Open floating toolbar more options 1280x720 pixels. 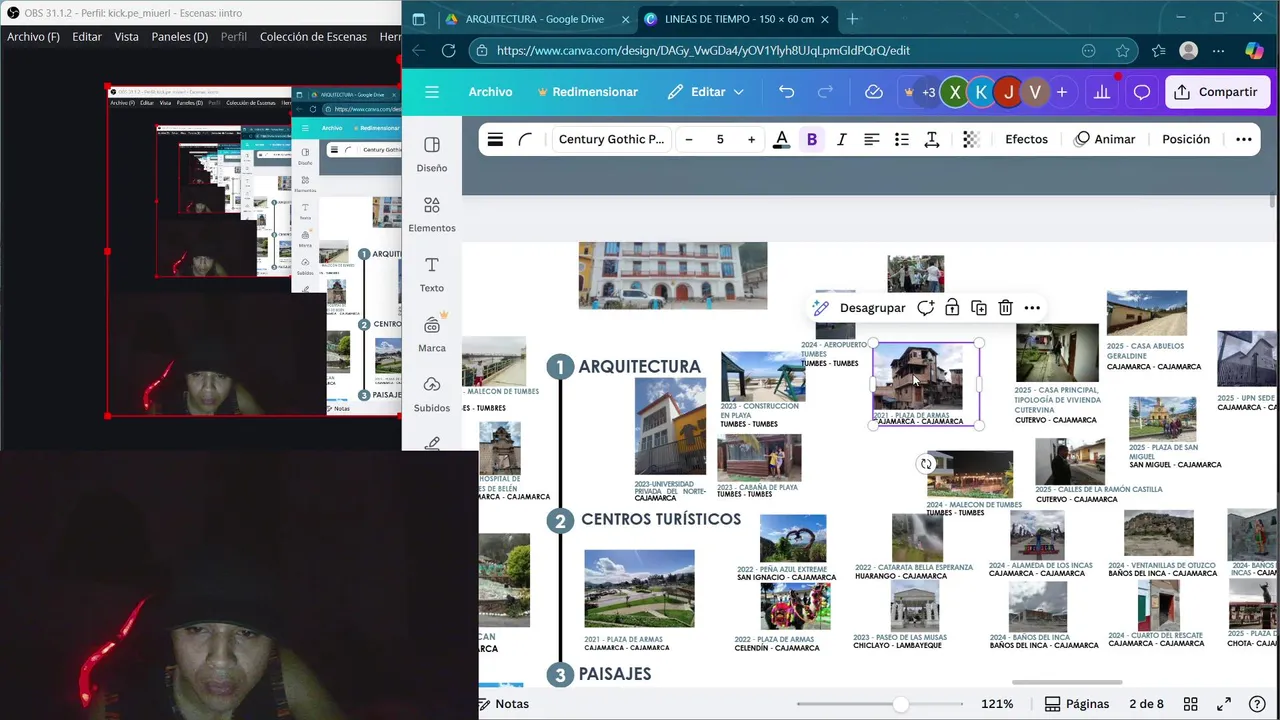click(x=1033, y=308)
